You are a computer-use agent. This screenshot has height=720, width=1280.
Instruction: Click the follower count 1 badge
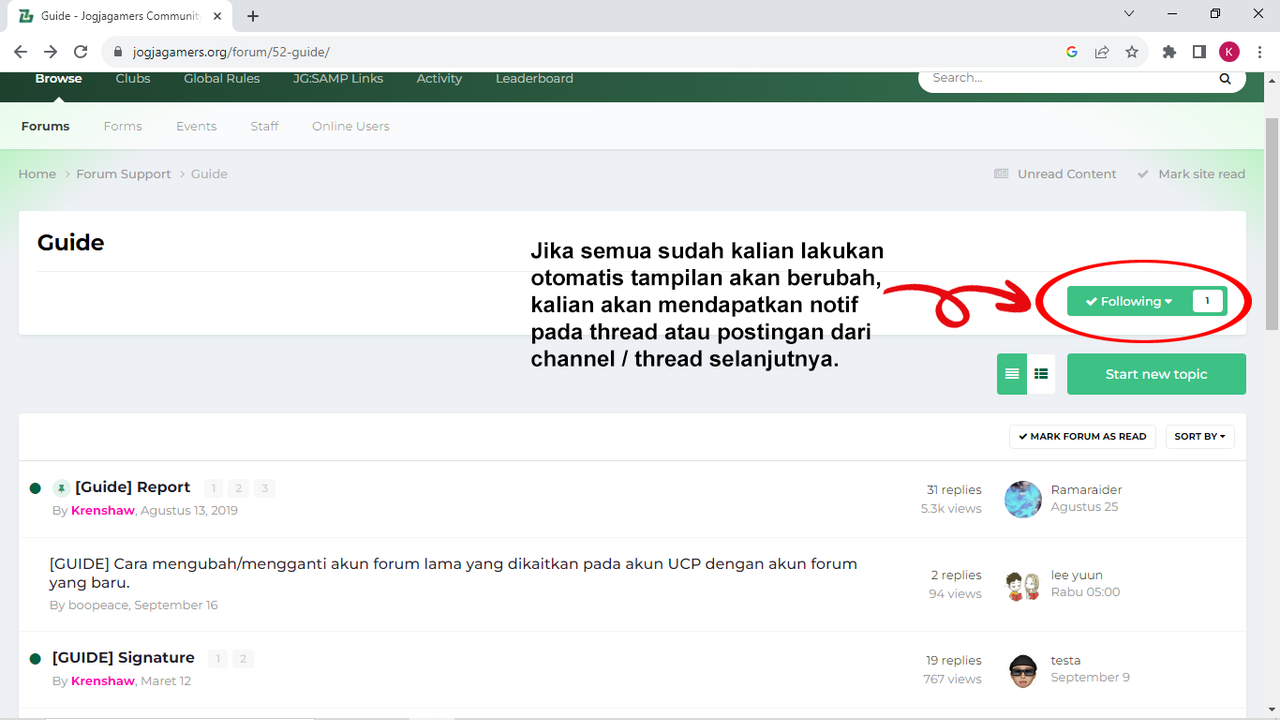1208,301
